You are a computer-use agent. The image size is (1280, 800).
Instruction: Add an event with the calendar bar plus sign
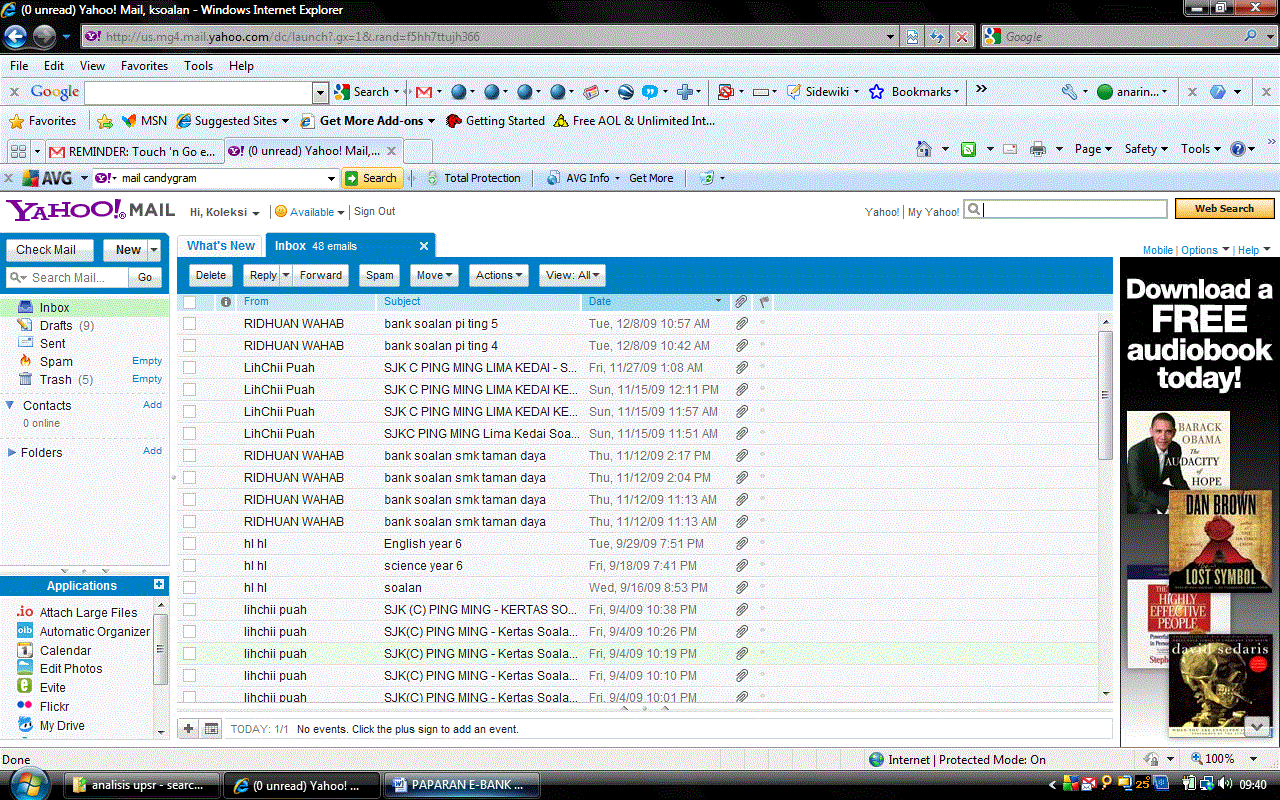[188, 729]
